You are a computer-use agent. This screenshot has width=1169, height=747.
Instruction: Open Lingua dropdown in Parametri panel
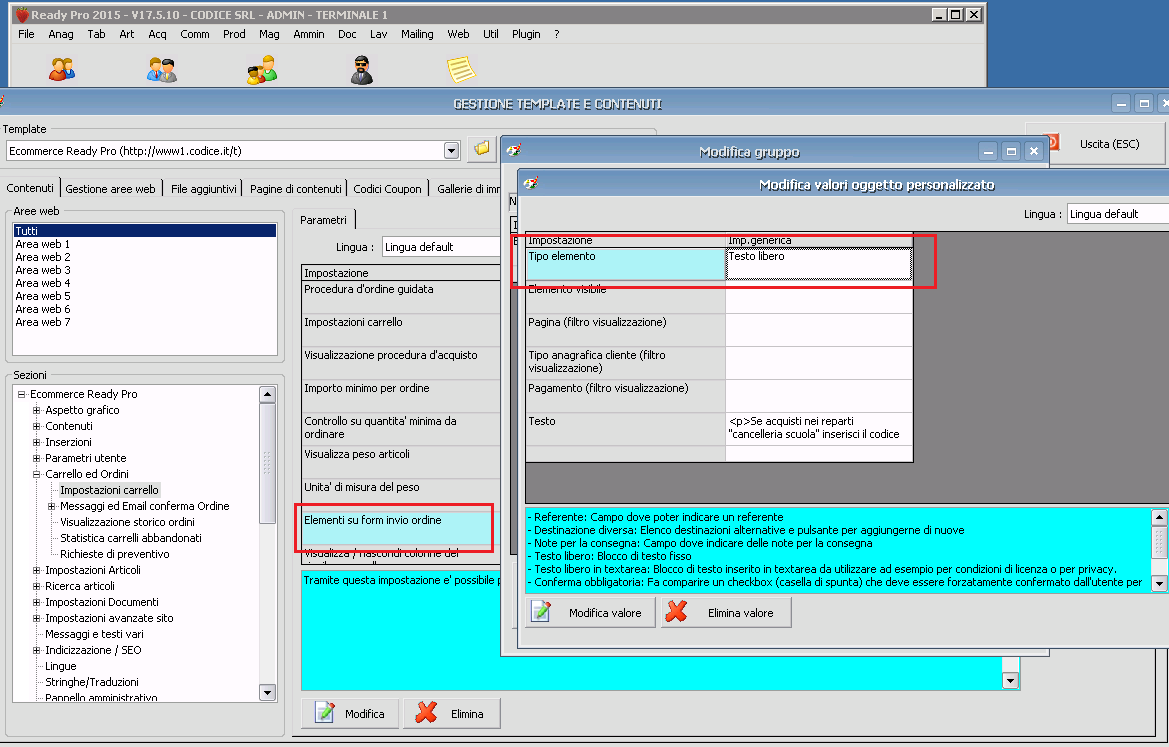(440, 247)
